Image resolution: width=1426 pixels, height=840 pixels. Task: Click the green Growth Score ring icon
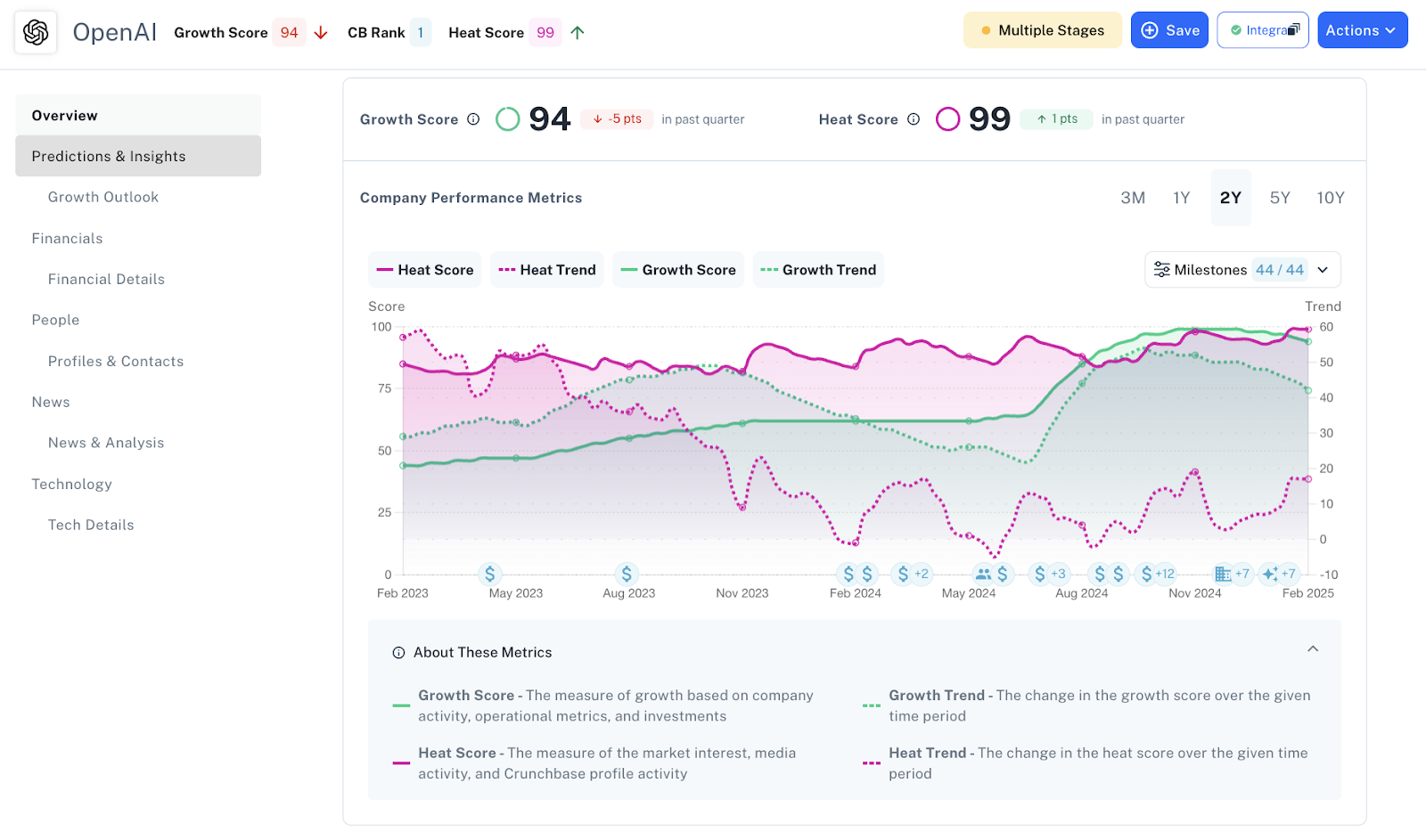[x=508, y=119]
